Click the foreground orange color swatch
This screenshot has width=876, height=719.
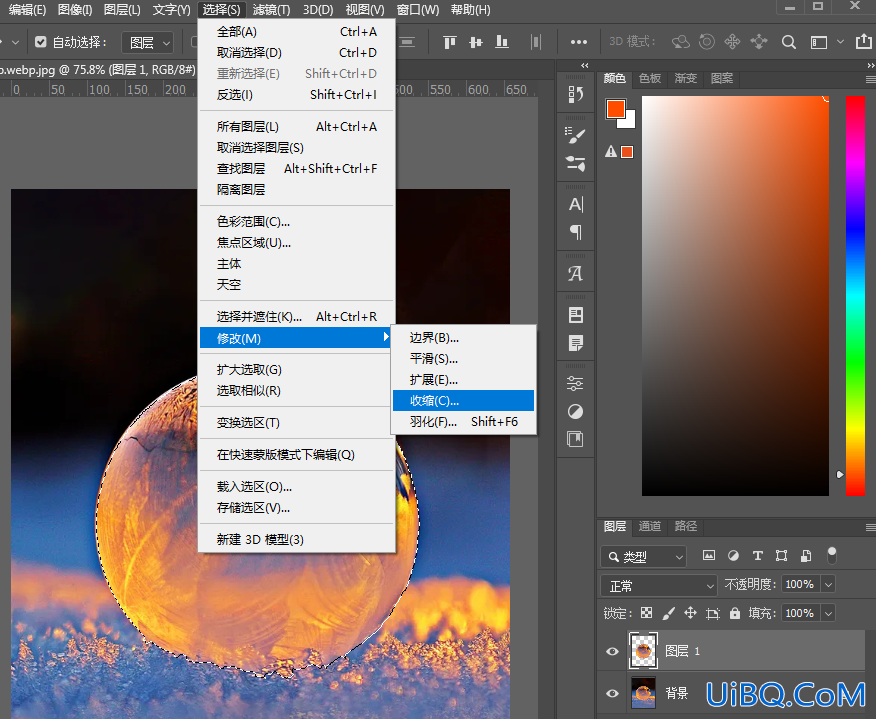(615, 108)
